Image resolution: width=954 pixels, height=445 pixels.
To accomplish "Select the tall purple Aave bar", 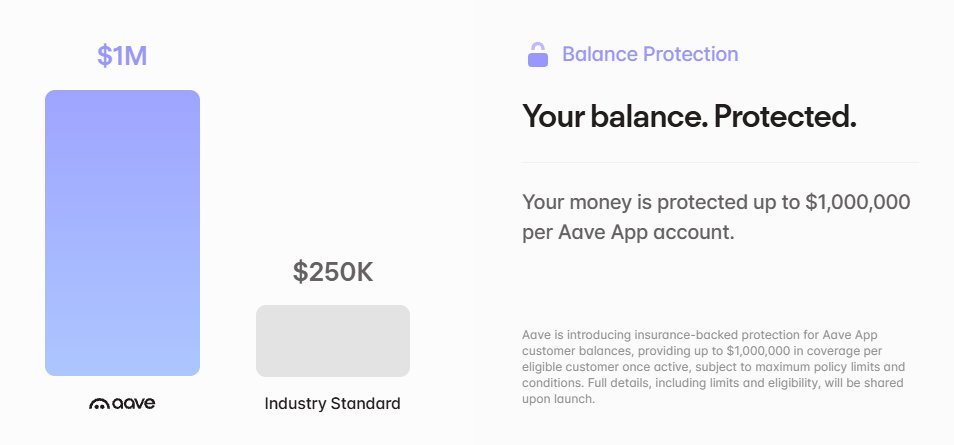I will click(x=122, y=233).
